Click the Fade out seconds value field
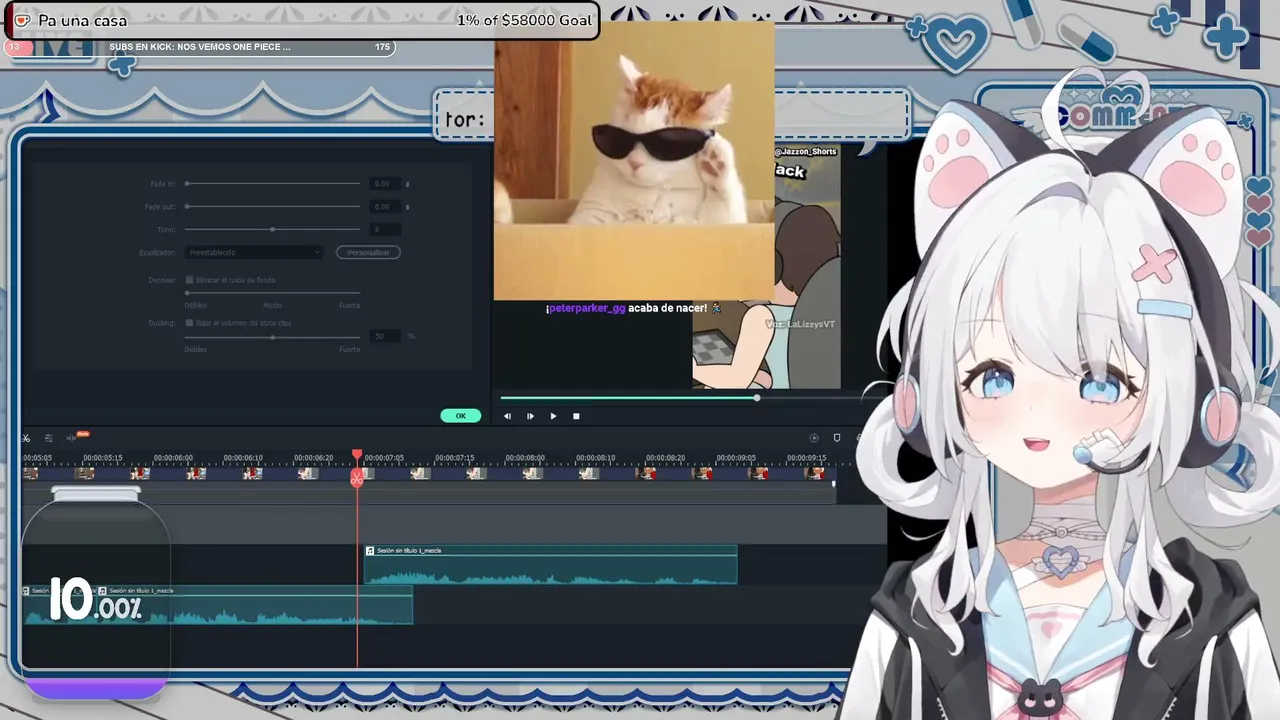 click(x=384, y=206)
